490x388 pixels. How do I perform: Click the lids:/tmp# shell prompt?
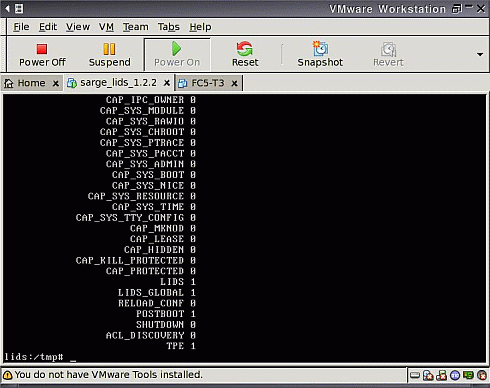point(34,357)
